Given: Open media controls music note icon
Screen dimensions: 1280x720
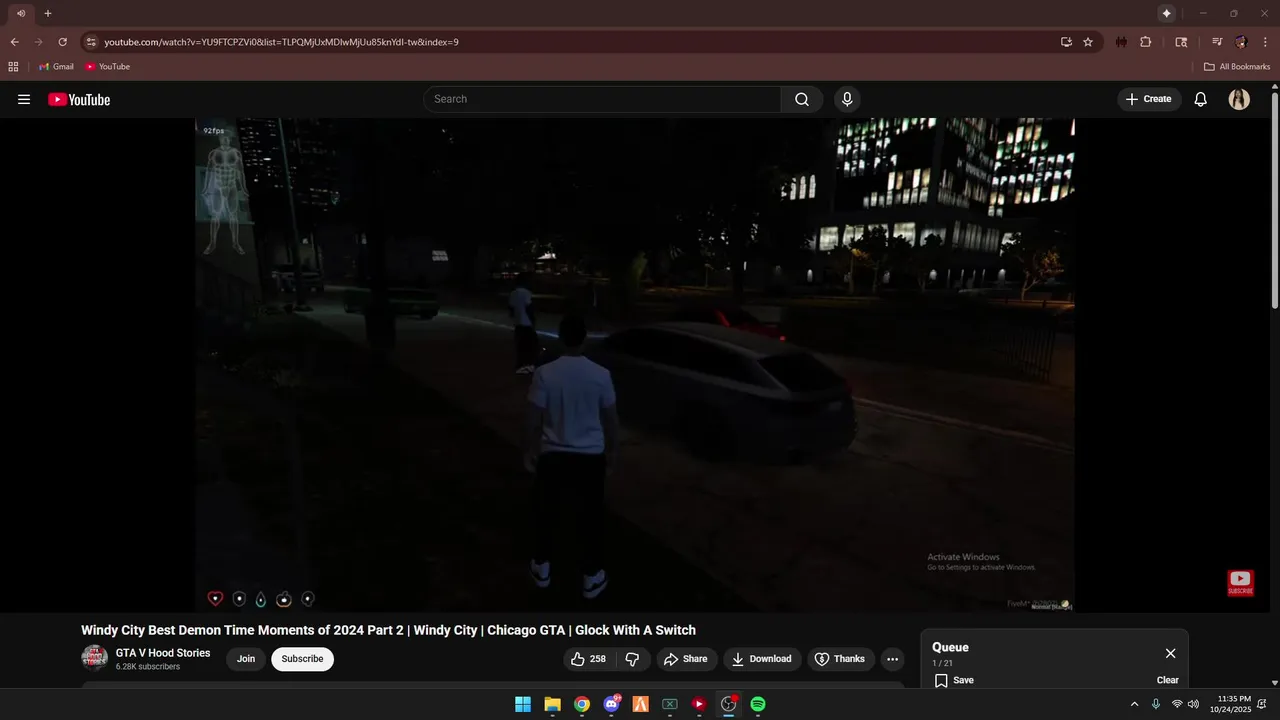Looking at the screenshot, I should 1217,42.
